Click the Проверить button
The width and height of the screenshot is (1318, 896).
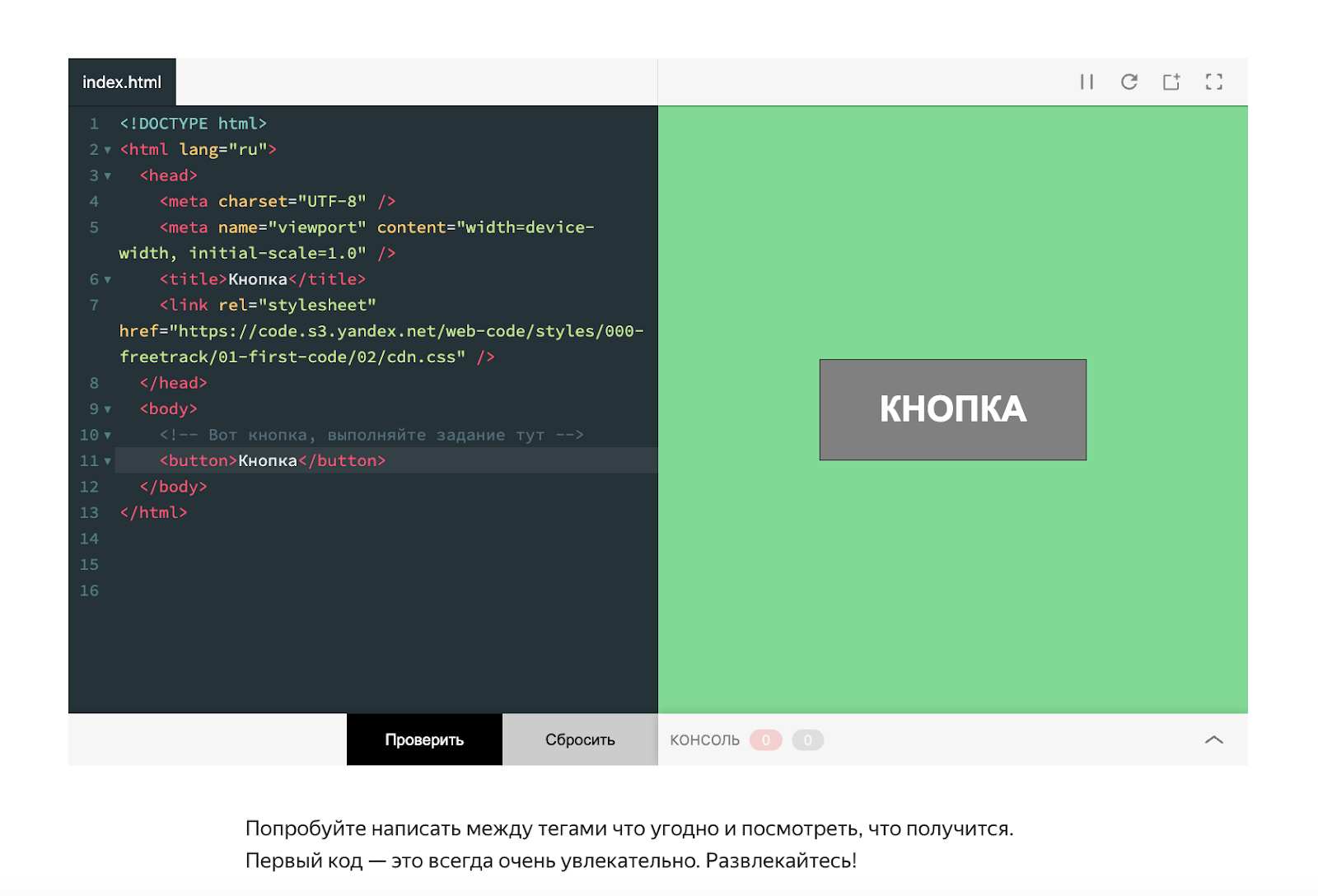[x=424, y=740]
